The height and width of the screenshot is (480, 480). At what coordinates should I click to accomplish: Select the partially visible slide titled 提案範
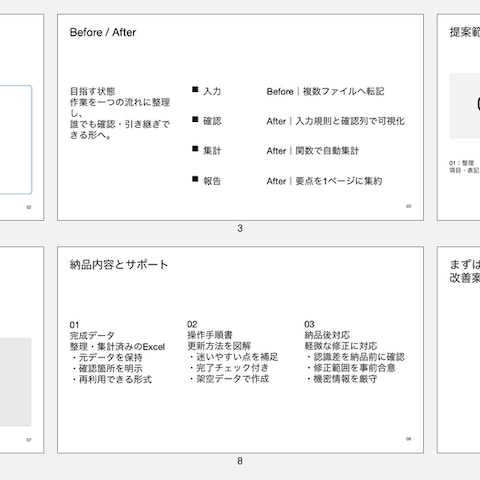(x=458, y=117)
